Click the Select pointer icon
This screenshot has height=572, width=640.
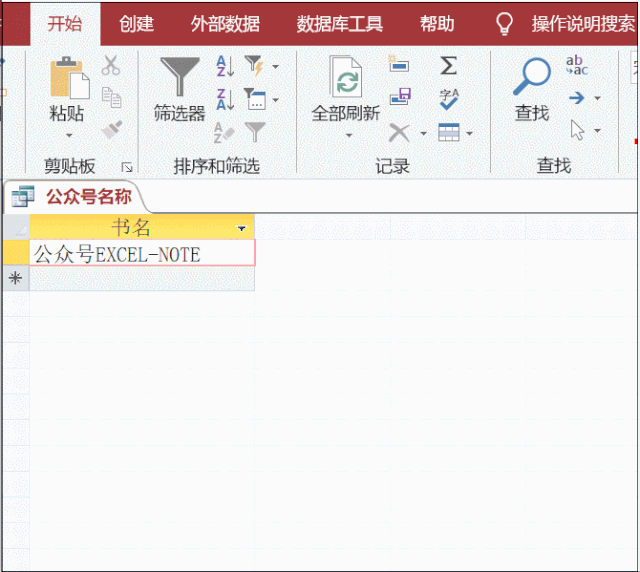pos(577,130)
